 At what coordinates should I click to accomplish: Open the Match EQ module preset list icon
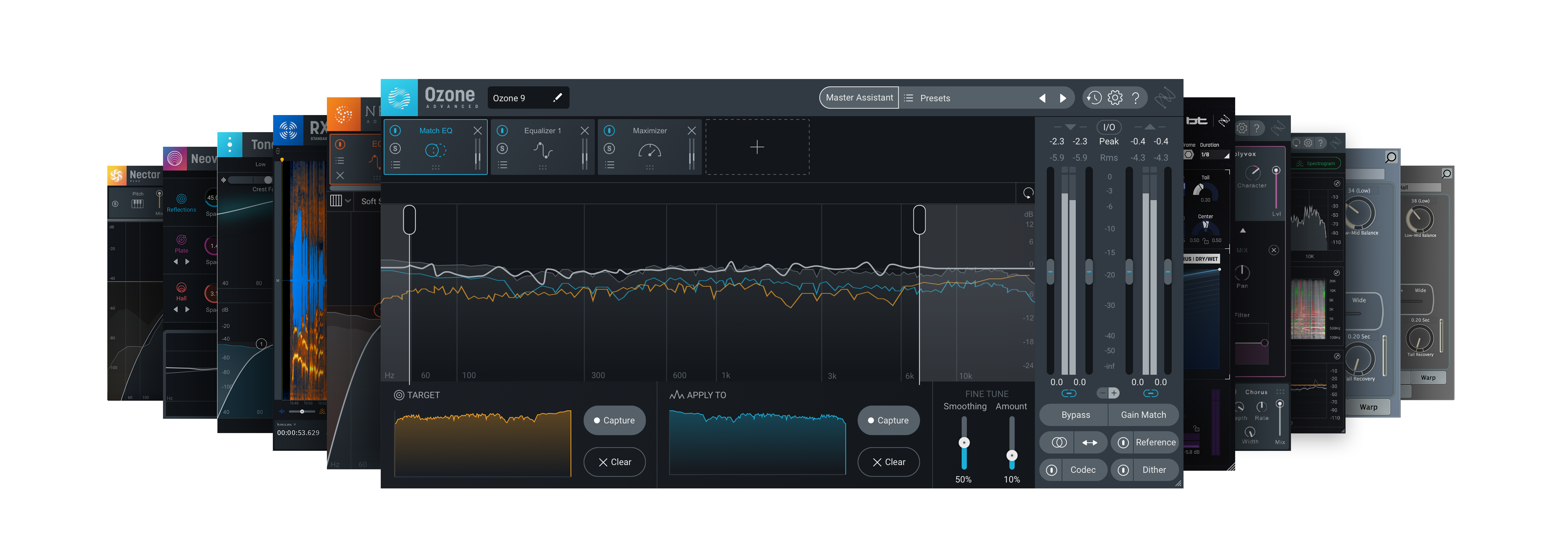coord(395,165)
